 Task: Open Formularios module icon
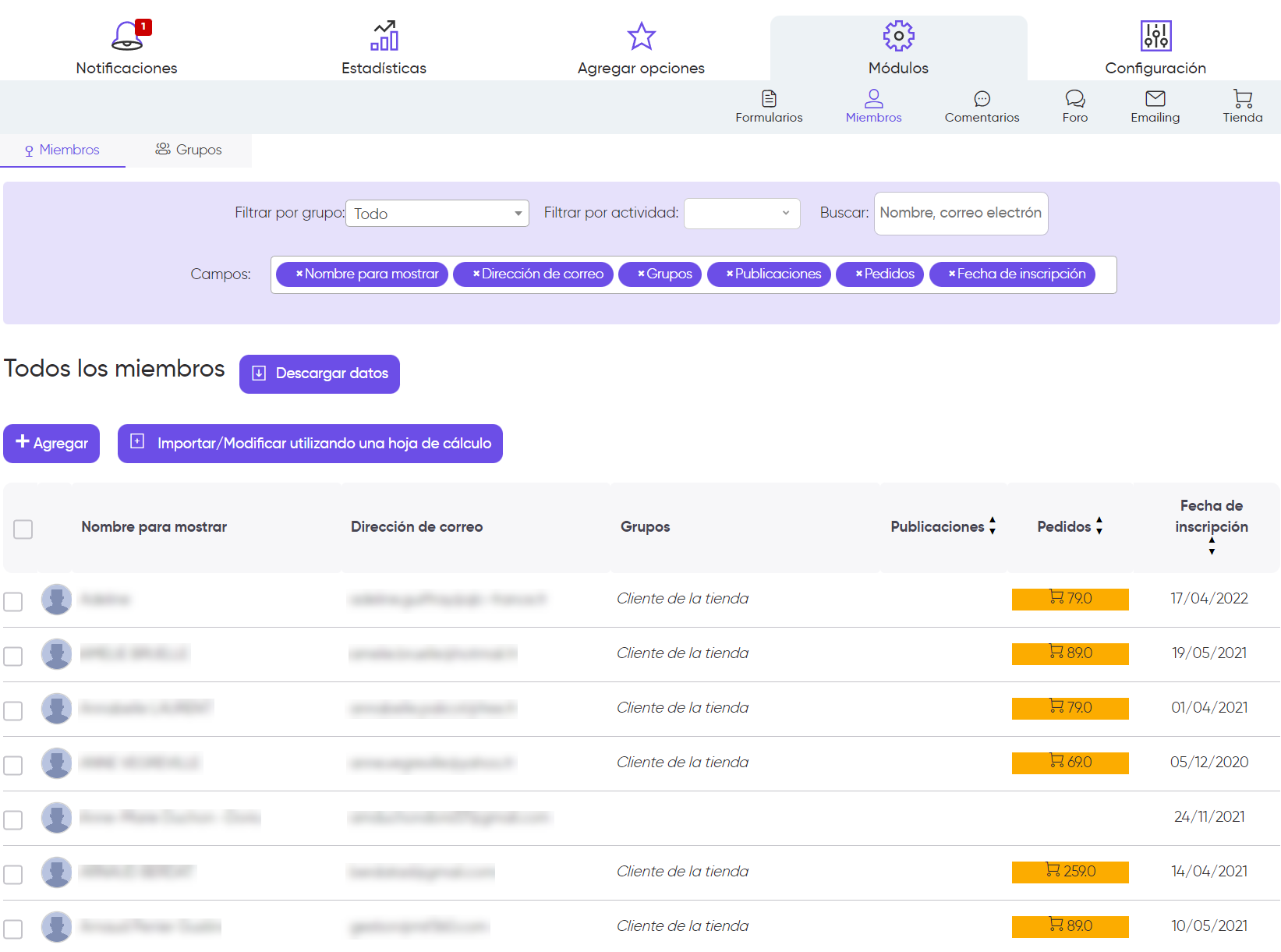[769, 98]
